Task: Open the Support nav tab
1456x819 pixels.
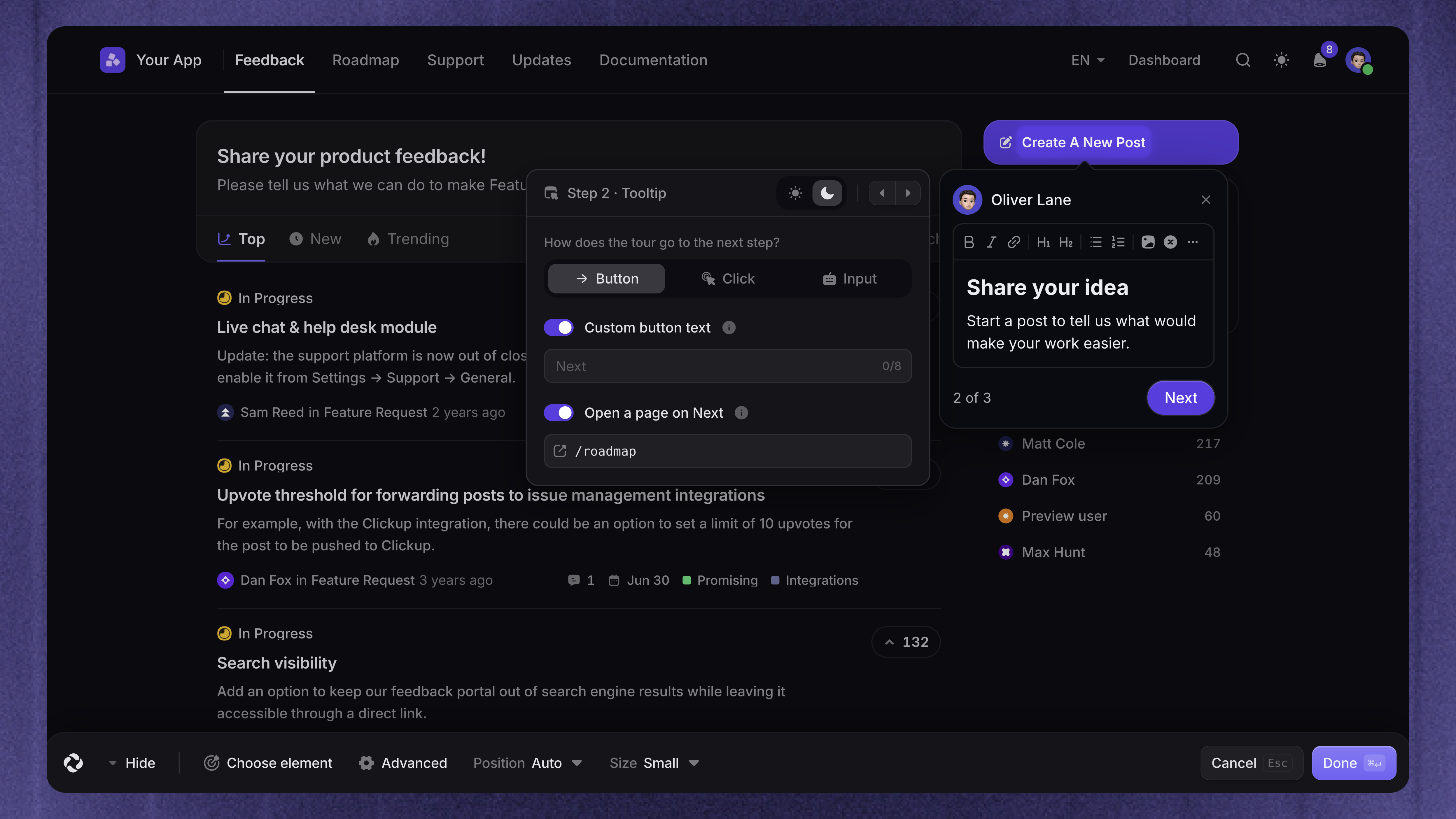Action: point(456,60)
